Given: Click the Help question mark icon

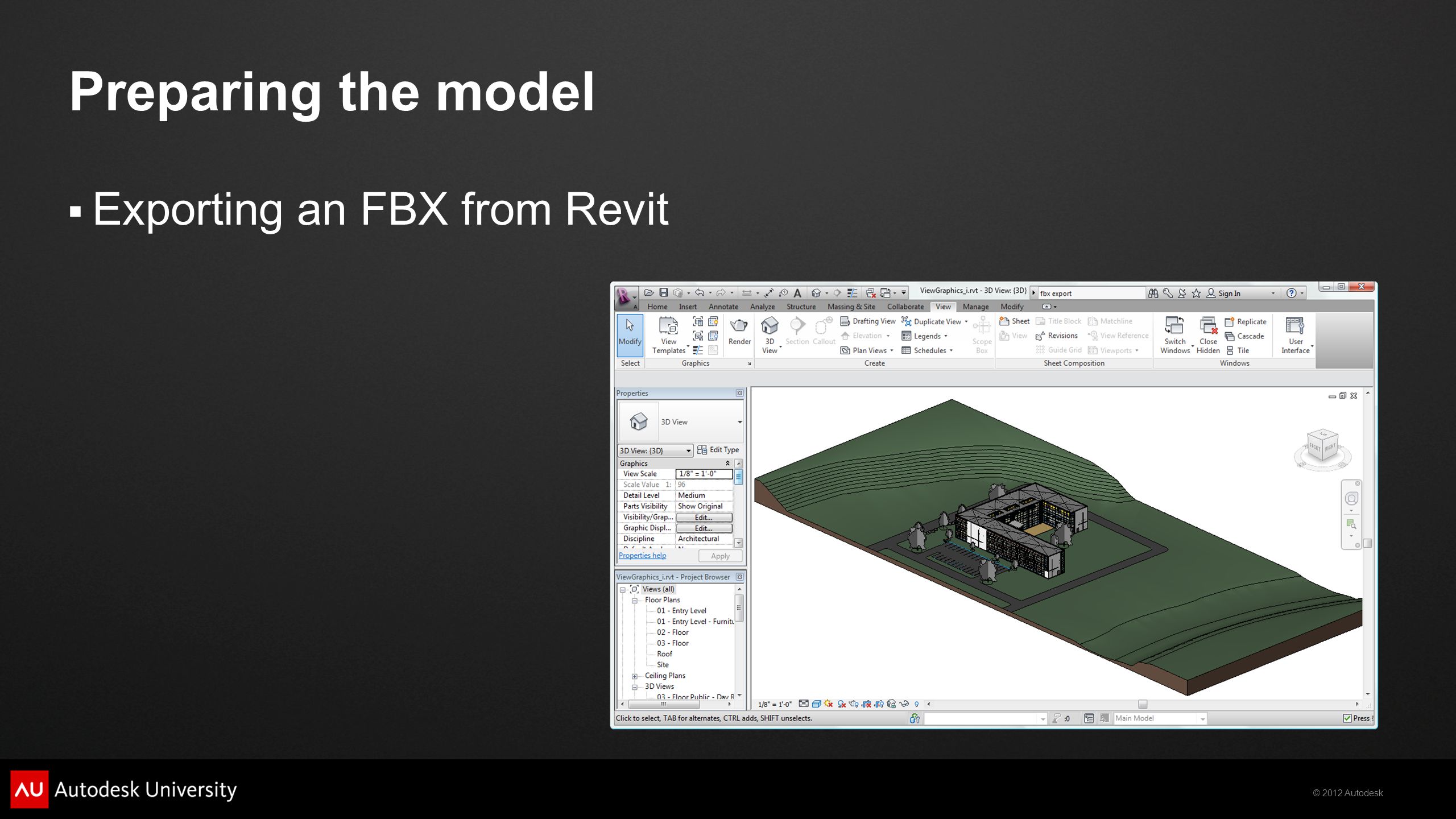Looking at the screenshot, I should [1292, 293].
